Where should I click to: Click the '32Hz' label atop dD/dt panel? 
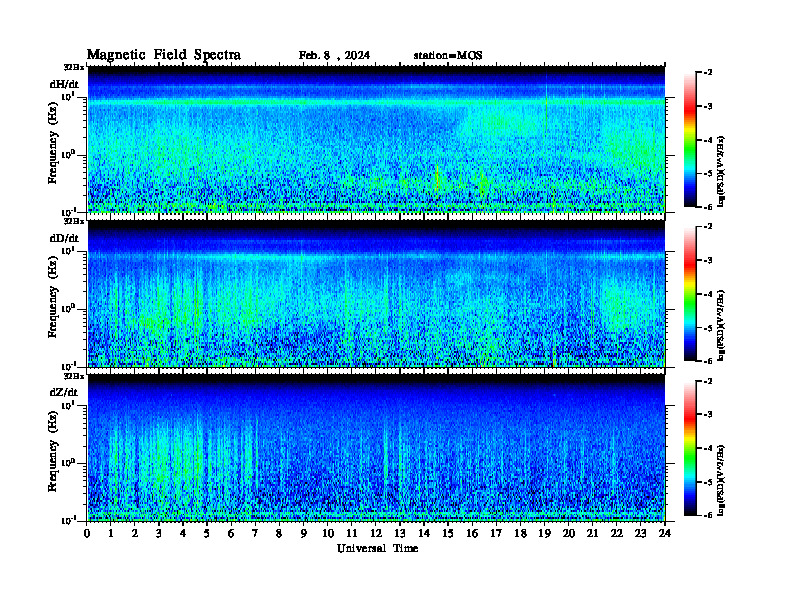(x=74, y=221)
